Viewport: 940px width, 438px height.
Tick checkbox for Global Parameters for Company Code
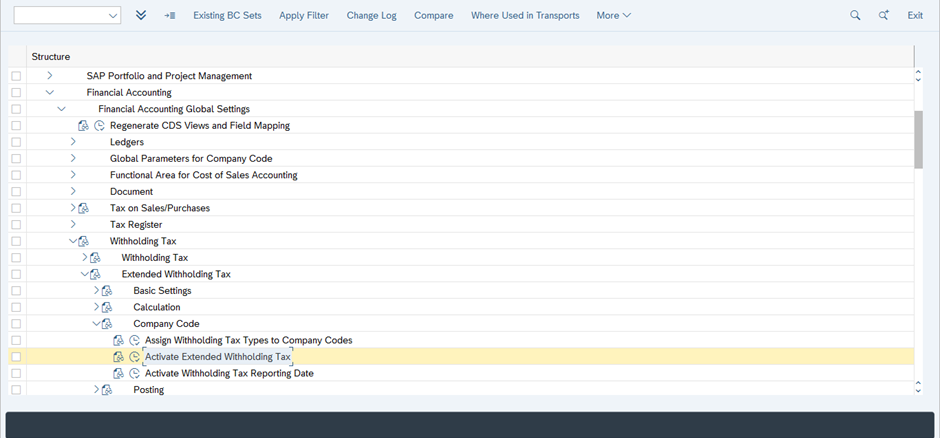[x=16, y=159]
